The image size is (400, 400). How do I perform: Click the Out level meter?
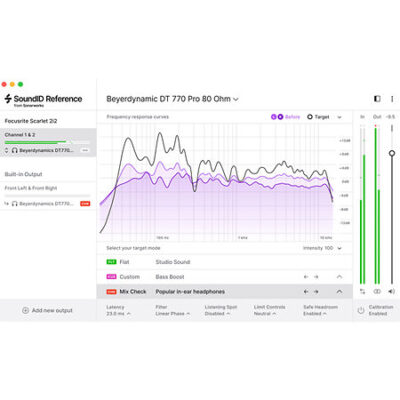click(x=377, y=204)
